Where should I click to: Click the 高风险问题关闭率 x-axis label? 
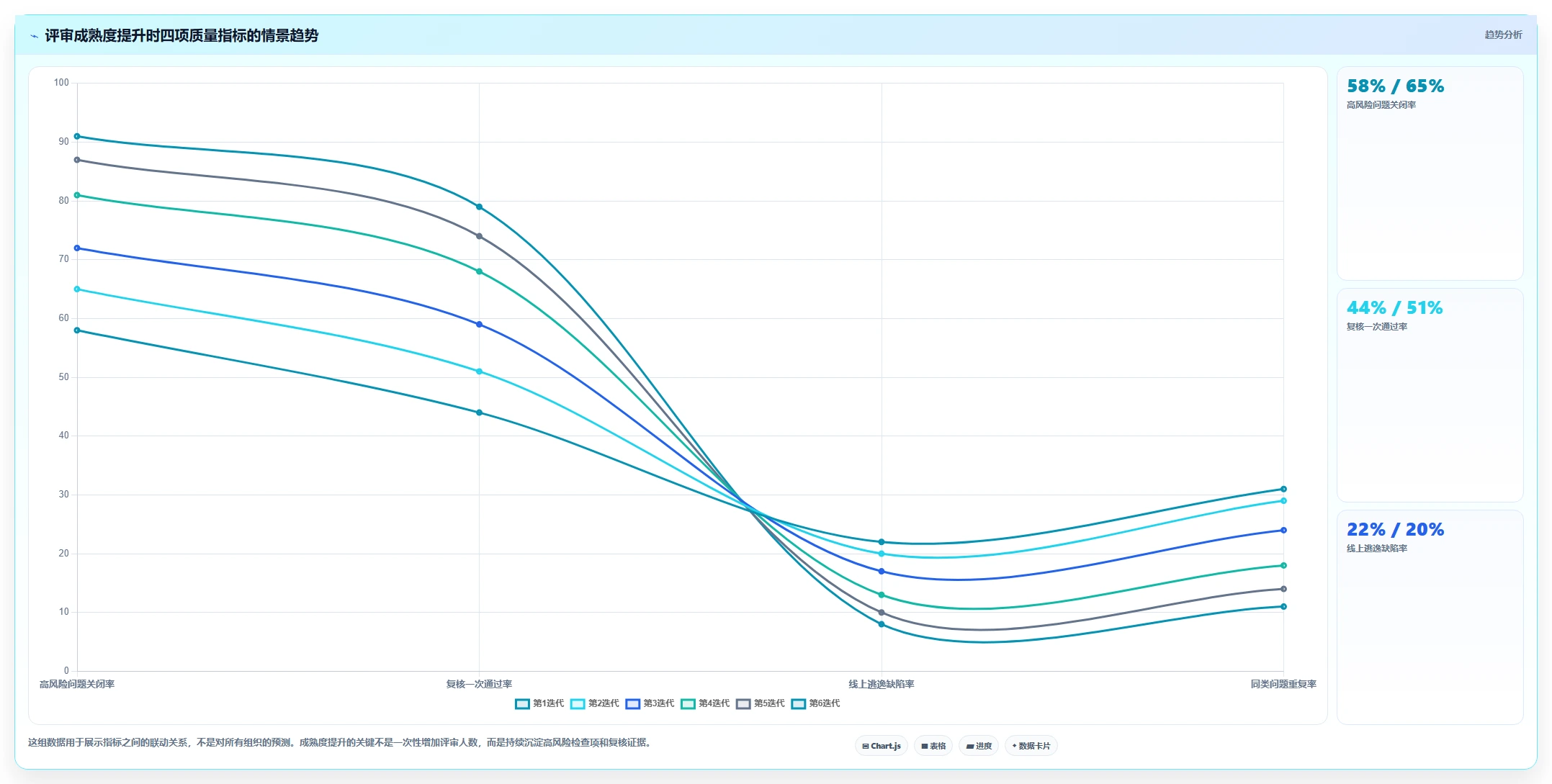(x=77, y=684)
